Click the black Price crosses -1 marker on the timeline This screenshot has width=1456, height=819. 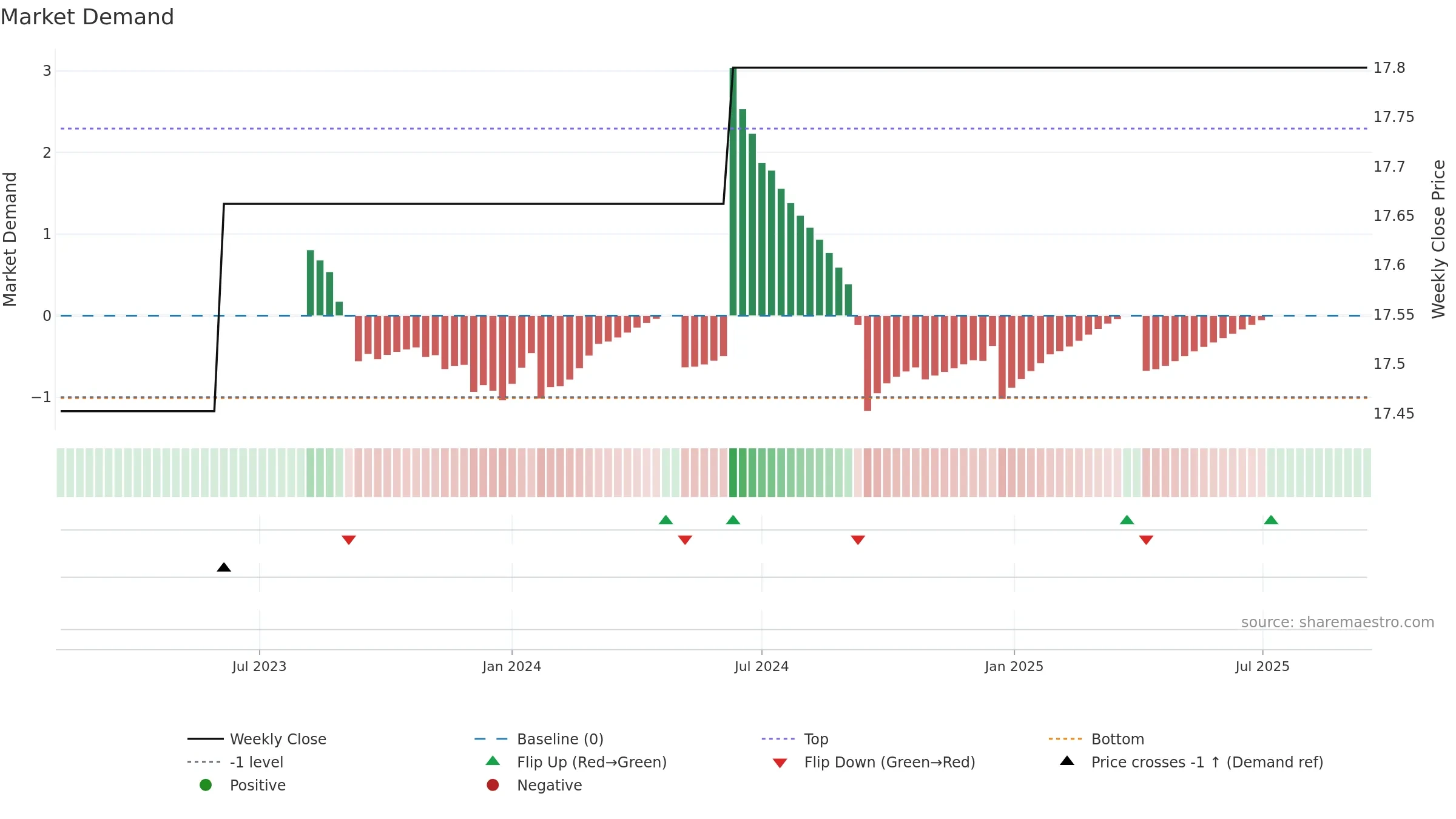(224, 567)
